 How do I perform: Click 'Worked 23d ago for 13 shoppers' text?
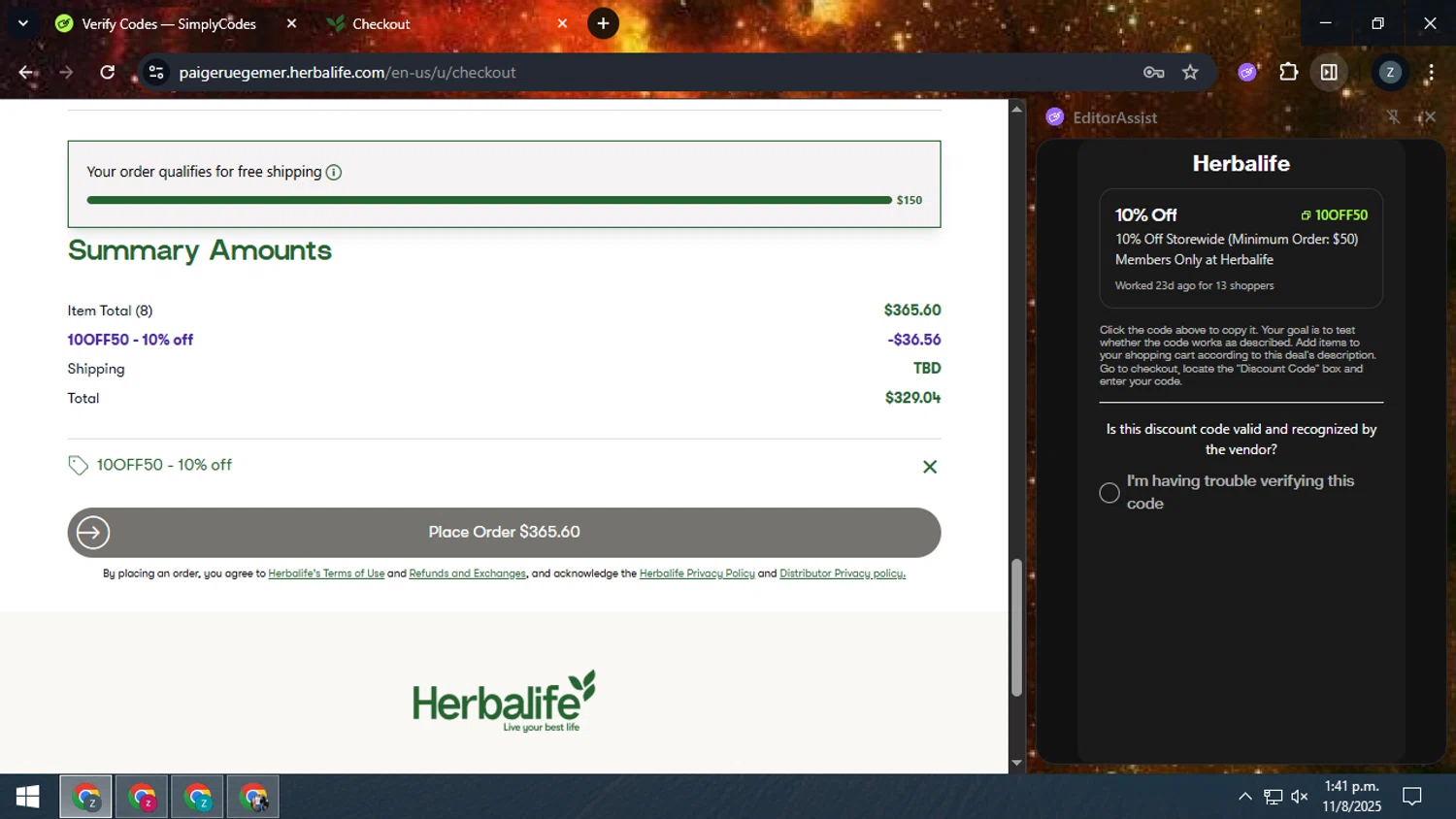[1194, 285]
